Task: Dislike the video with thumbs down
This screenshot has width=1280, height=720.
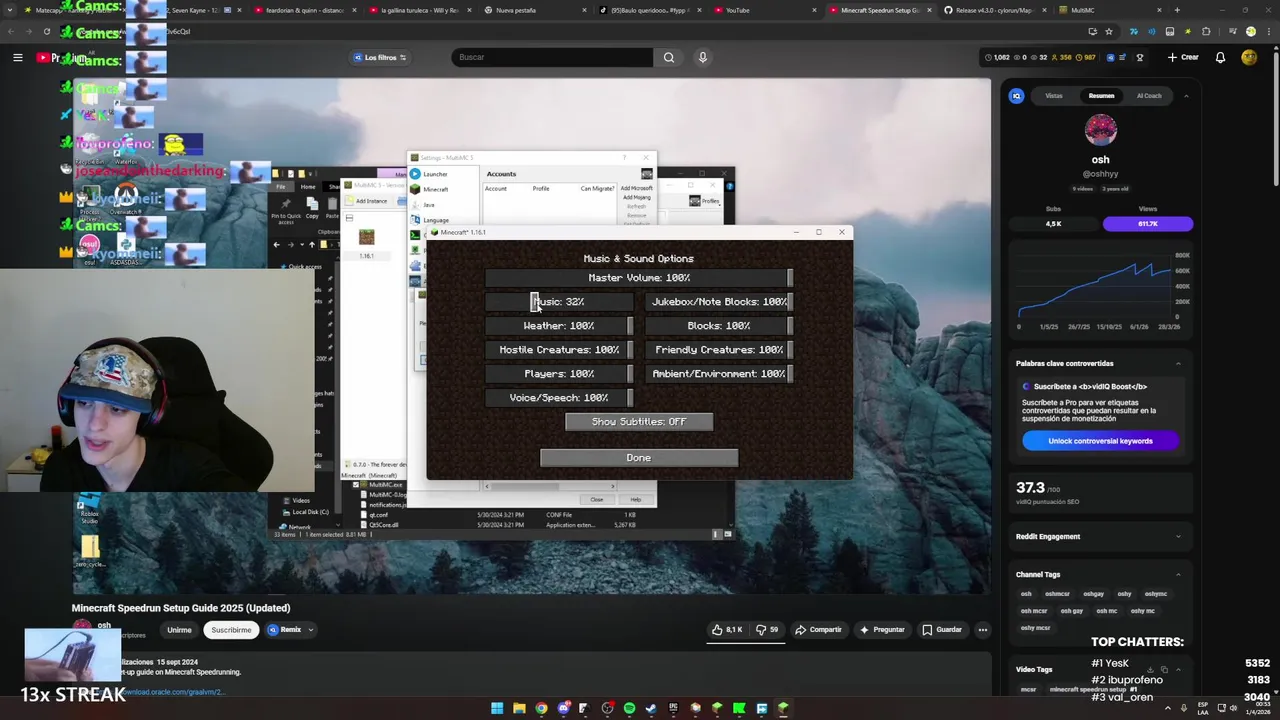Action: [767, 630]
